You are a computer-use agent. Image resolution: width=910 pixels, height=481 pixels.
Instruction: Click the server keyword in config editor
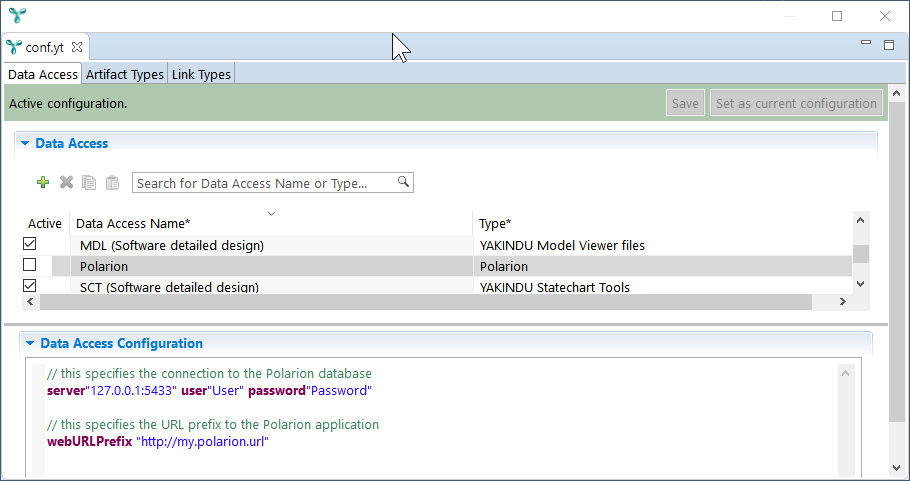tap(66, 390)
